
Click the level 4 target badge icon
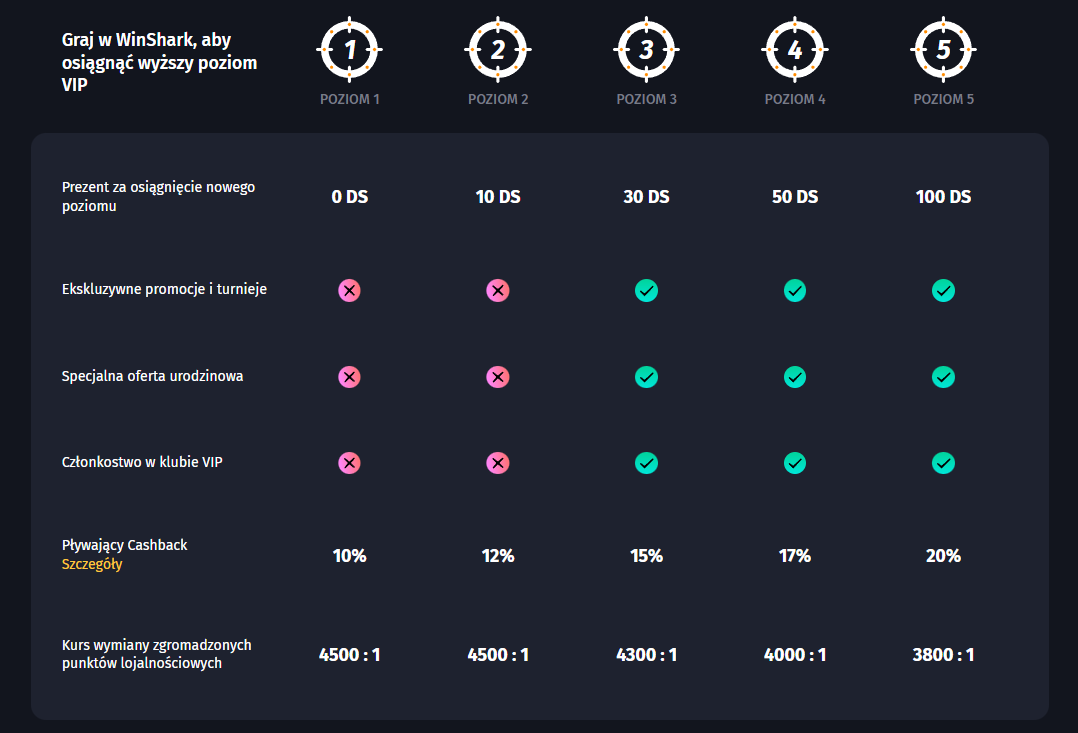(x=795, y=50)
